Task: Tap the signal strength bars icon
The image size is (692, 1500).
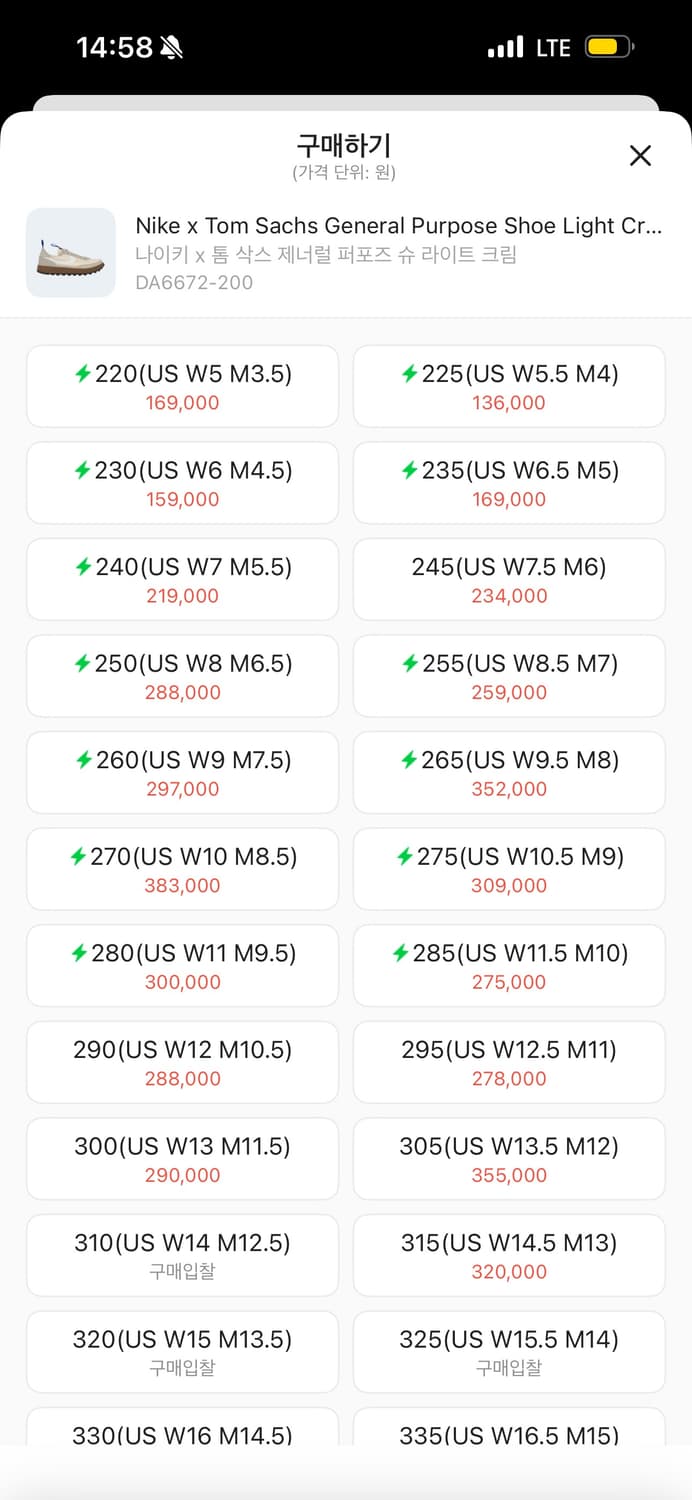Action: click(x=506, y=47)
